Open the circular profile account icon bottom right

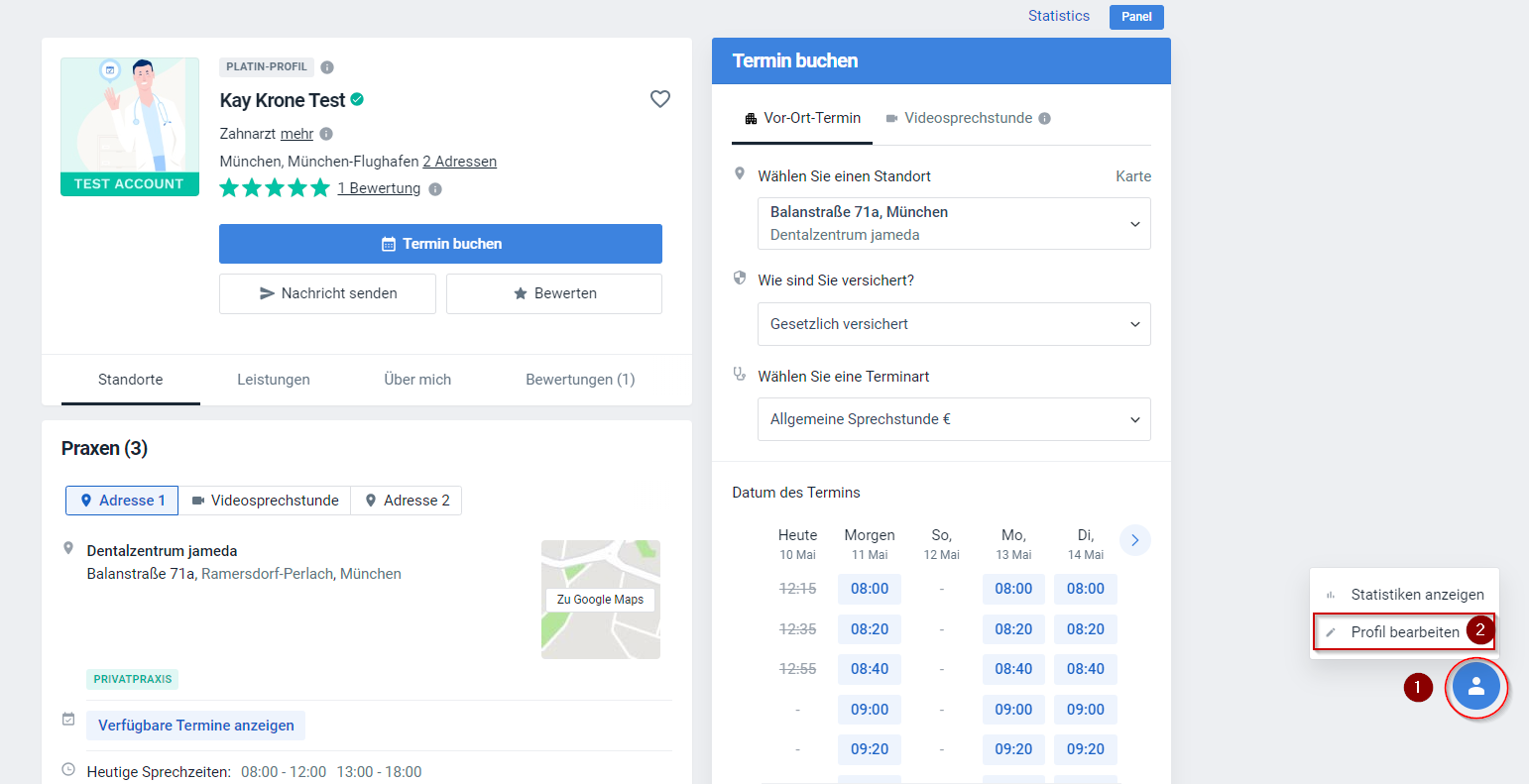pyautogui.click(x=1476, y=687)
